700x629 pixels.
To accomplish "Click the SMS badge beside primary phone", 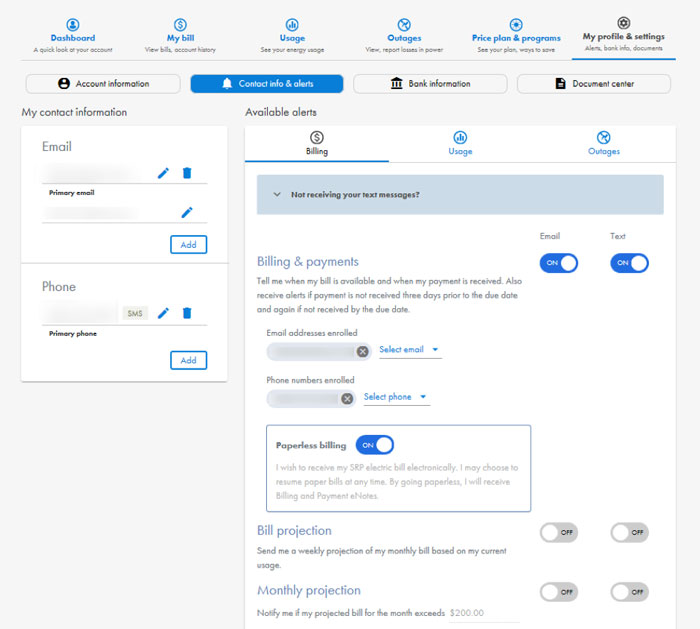I will tap(135, 313).
